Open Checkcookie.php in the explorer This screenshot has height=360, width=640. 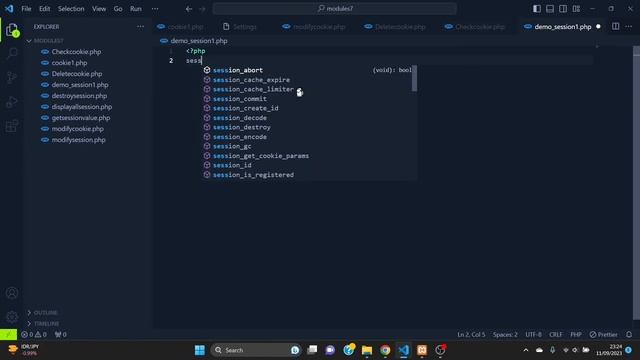(76, 52)
